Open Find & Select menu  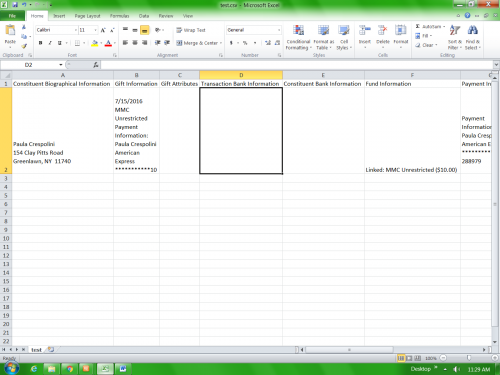(x=473, y=37)
